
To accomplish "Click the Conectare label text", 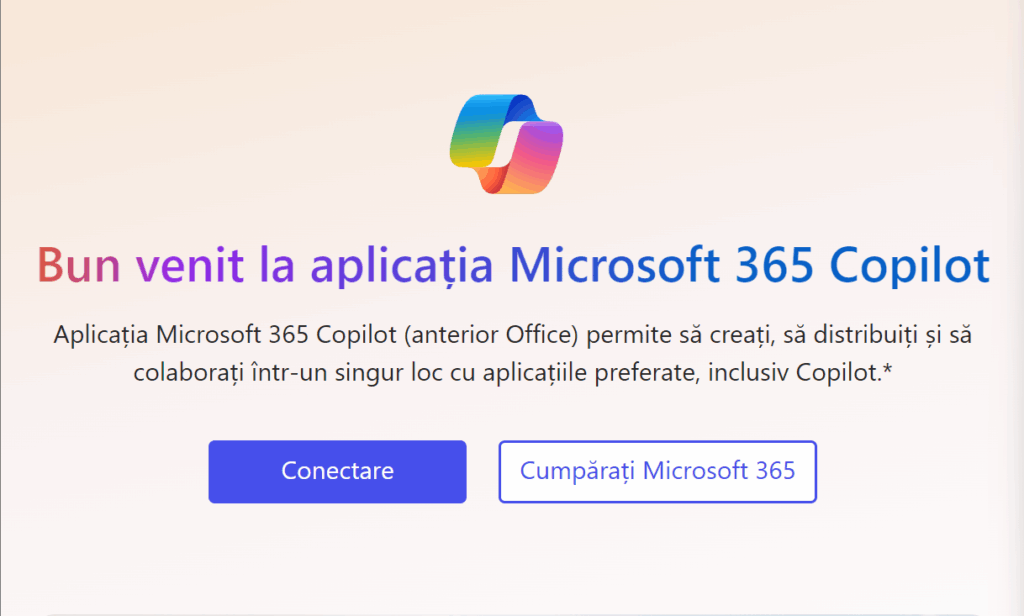I will tap(337, 471).
